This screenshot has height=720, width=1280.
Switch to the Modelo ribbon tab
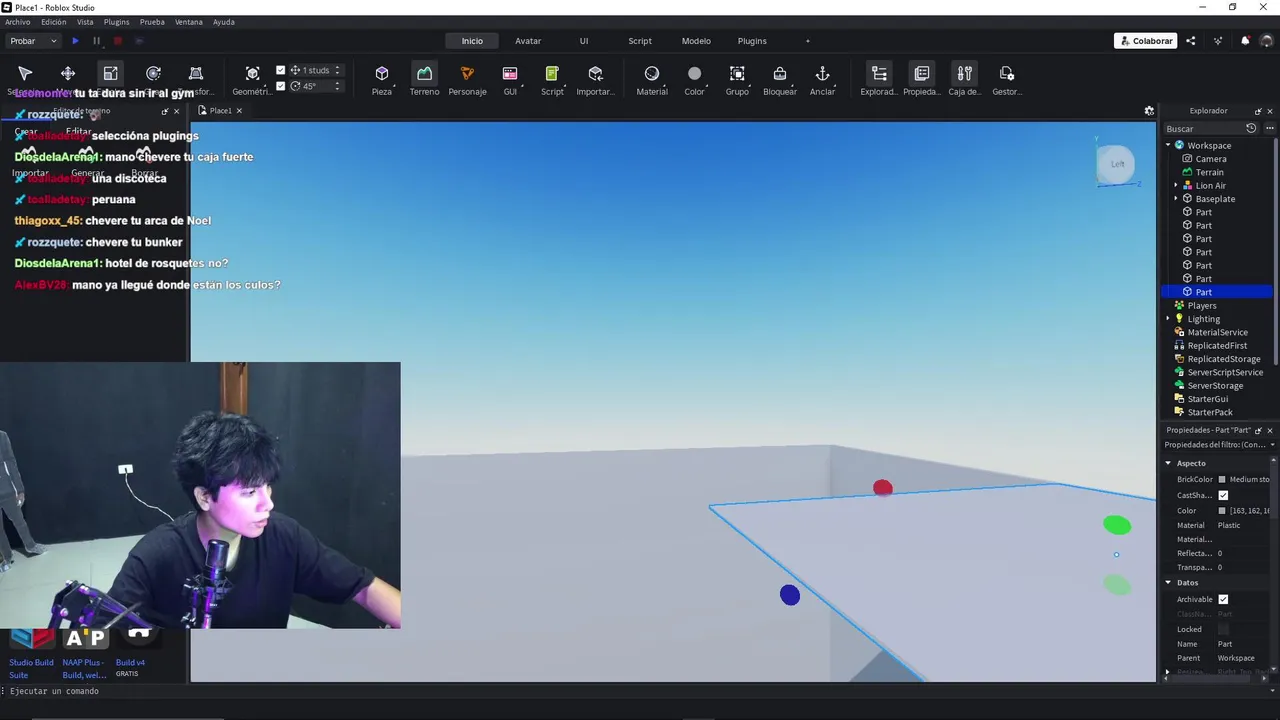pos(696,41)
